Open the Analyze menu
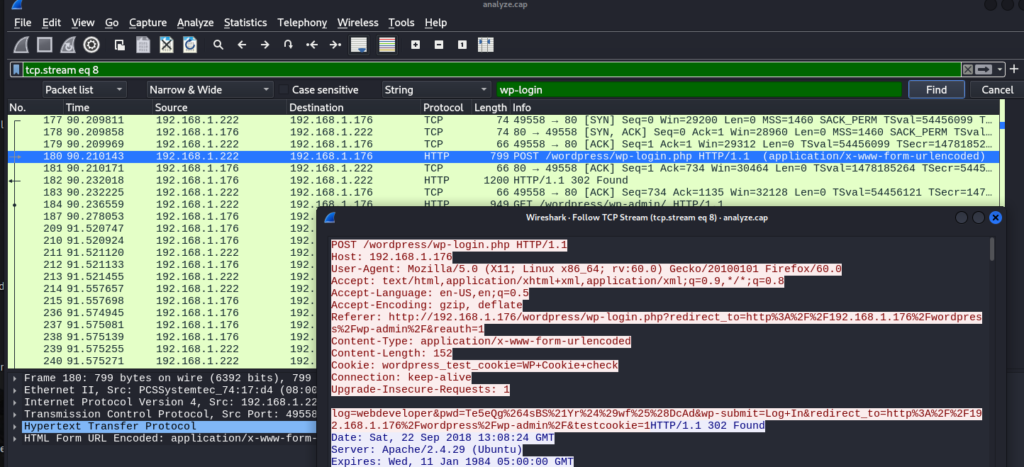This screenshot has height=467, width=1024. (x=195, y=22)
